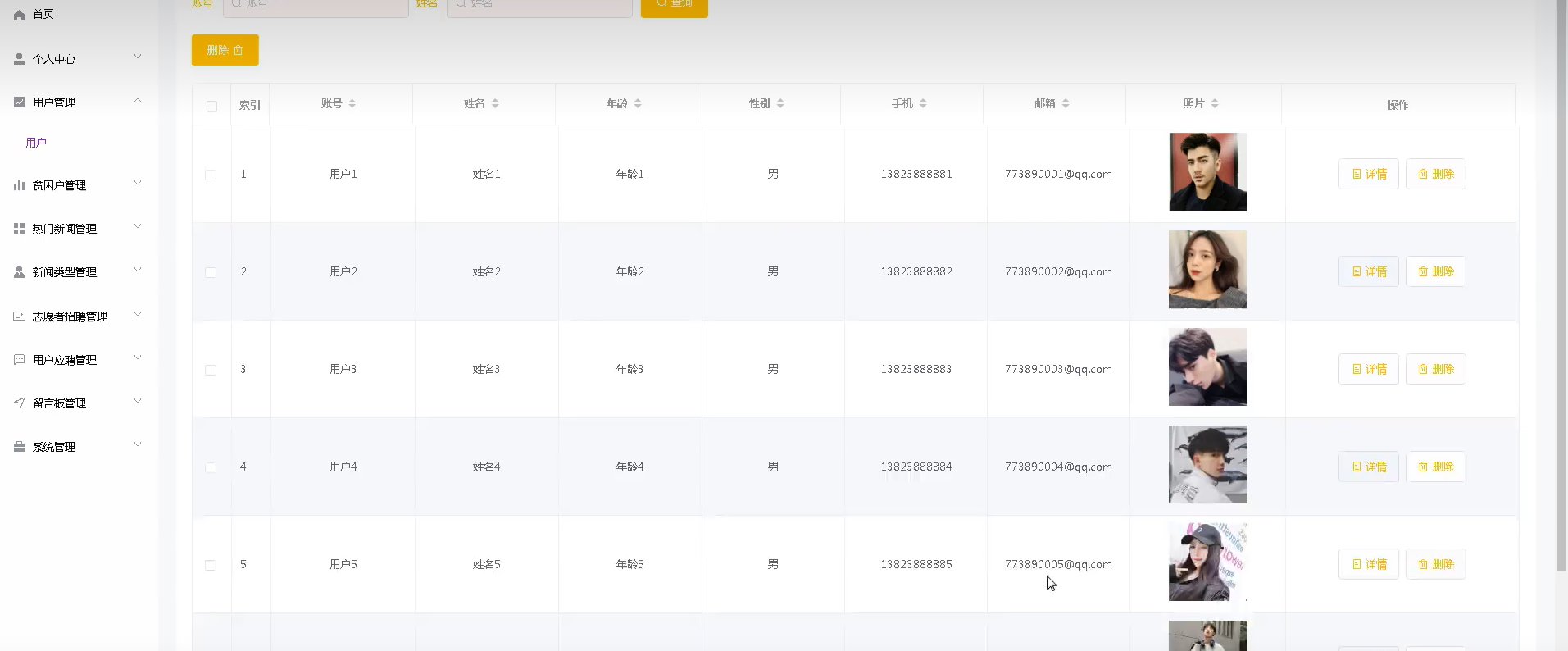The width and height of the screenshot is (1568, 651).
Task: Sort the table by 账号 column arrows
Action: tap(352, 103)
